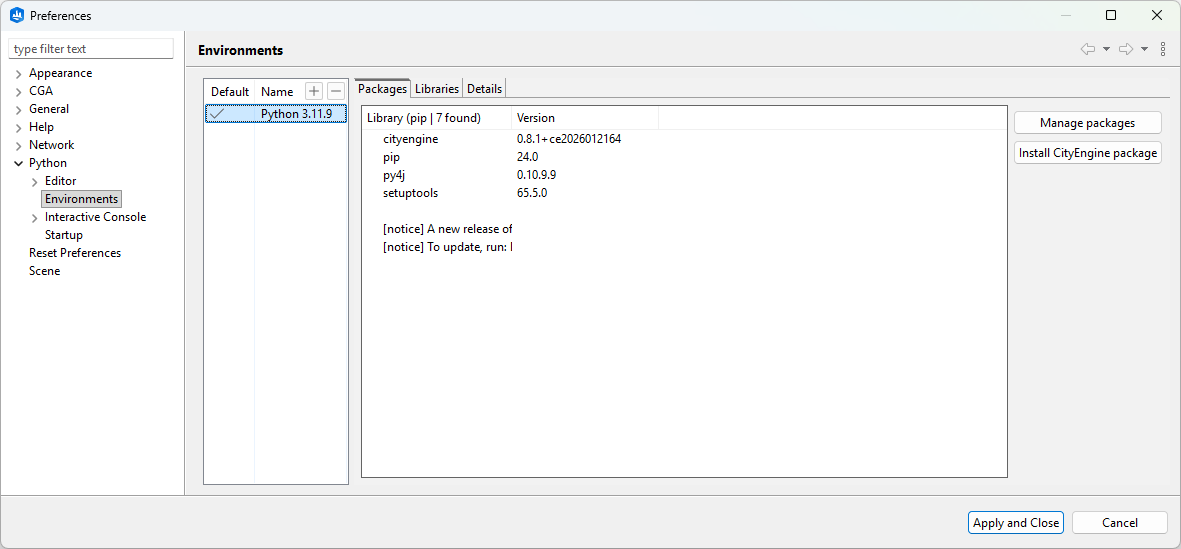1181x549 pixels.
Task: Click Apply and Close button
Action: (x=1015, y=523)
